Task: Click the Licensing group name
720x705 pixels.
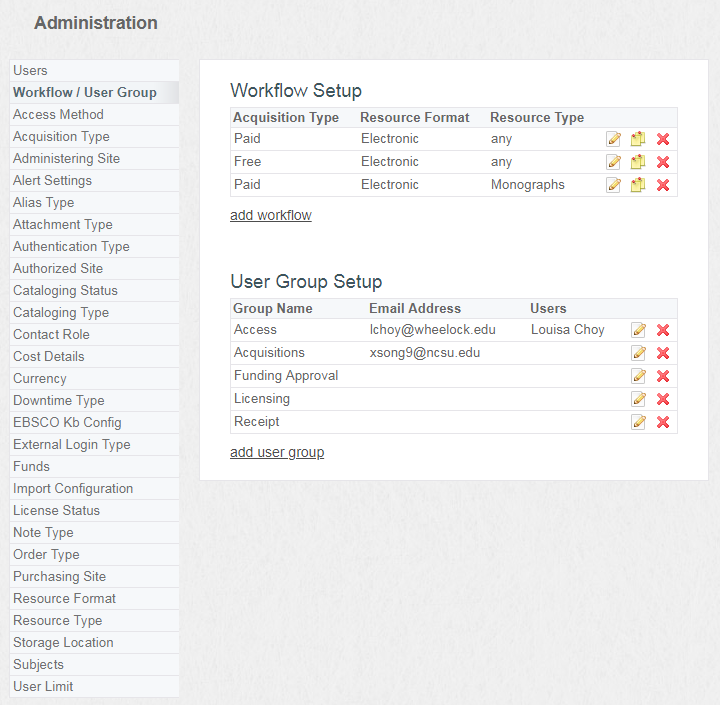Action: pyautogui.click(x=262, y=399)
